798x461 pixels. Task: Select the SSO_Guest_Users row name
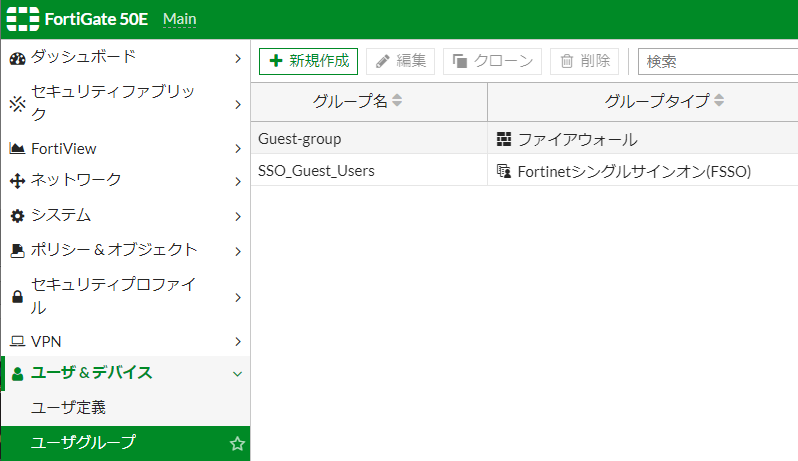pos(316,171)
